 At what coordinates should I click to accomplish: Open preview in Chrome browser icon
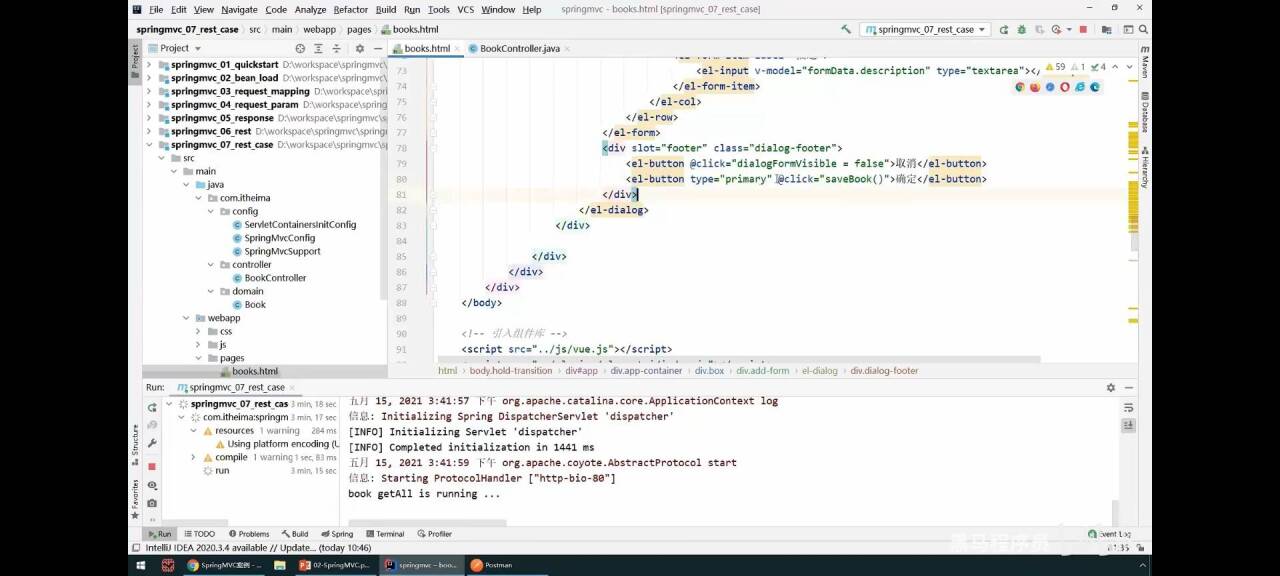point(1020,87)
